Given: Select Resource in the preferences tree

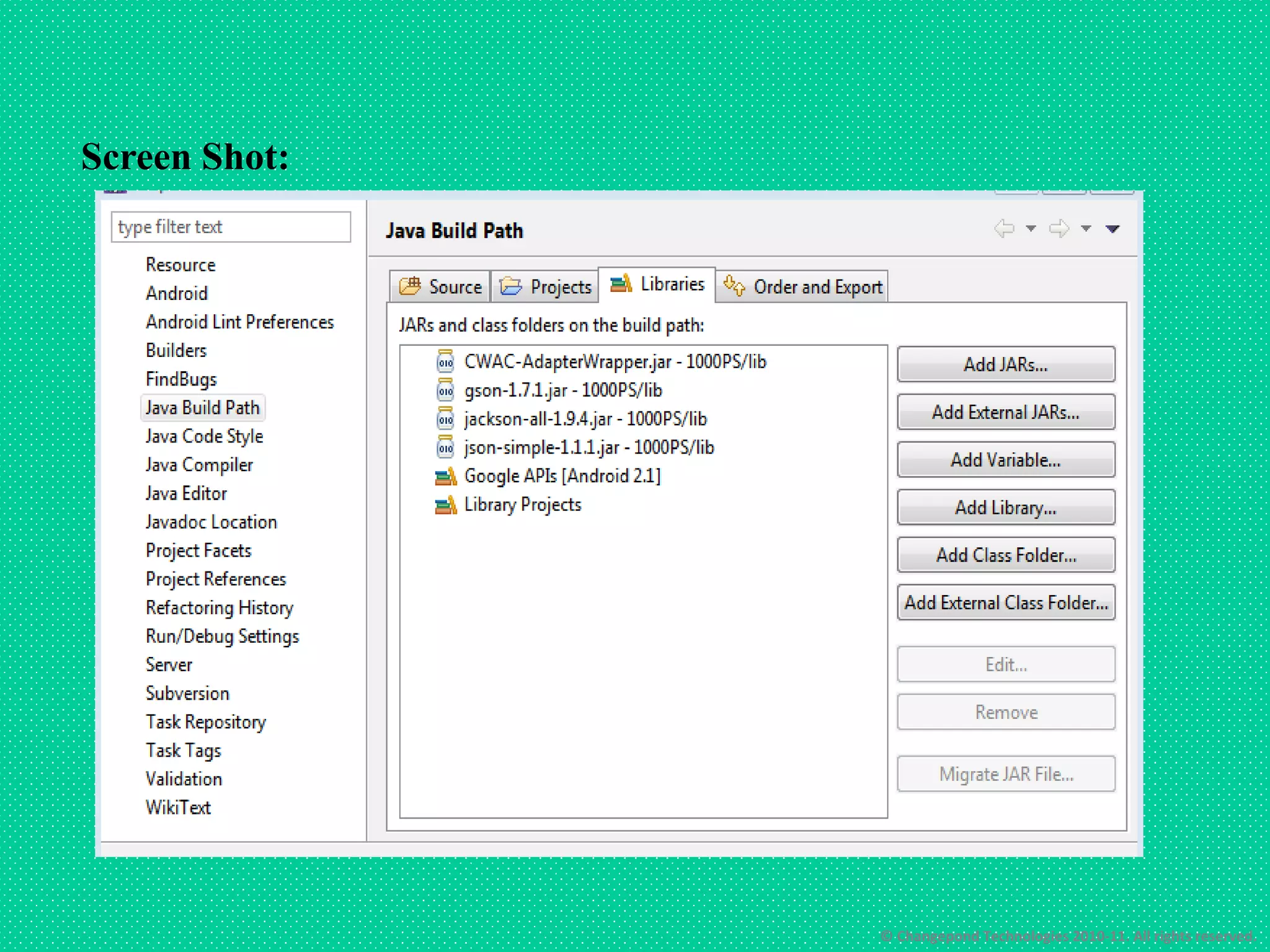Looking at the screenshot, I should (x=180, y=265).
